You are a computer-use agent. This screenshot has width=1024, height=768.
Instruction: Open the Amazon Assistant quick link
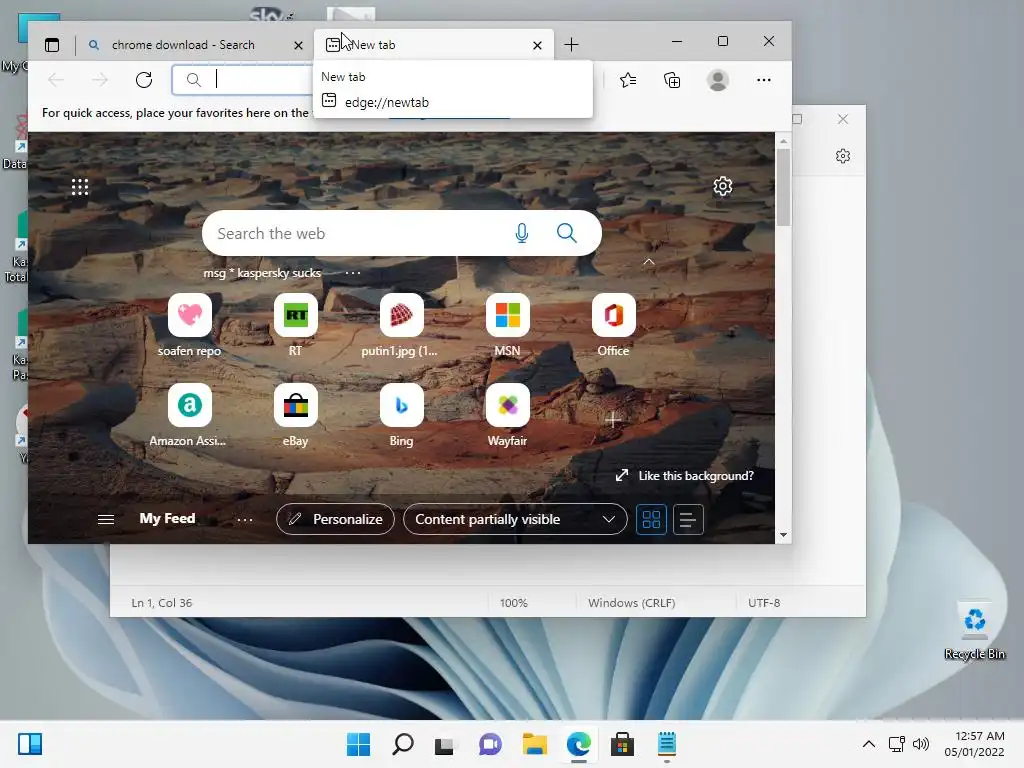click(189, 415)
